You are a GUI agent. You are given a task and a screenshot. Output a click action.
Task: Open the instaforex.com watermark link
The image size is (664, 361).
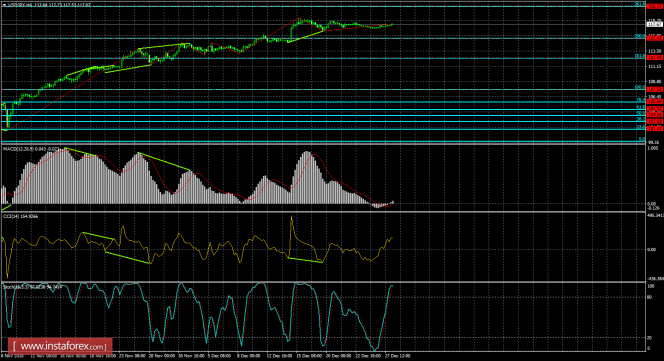(60, 346)
